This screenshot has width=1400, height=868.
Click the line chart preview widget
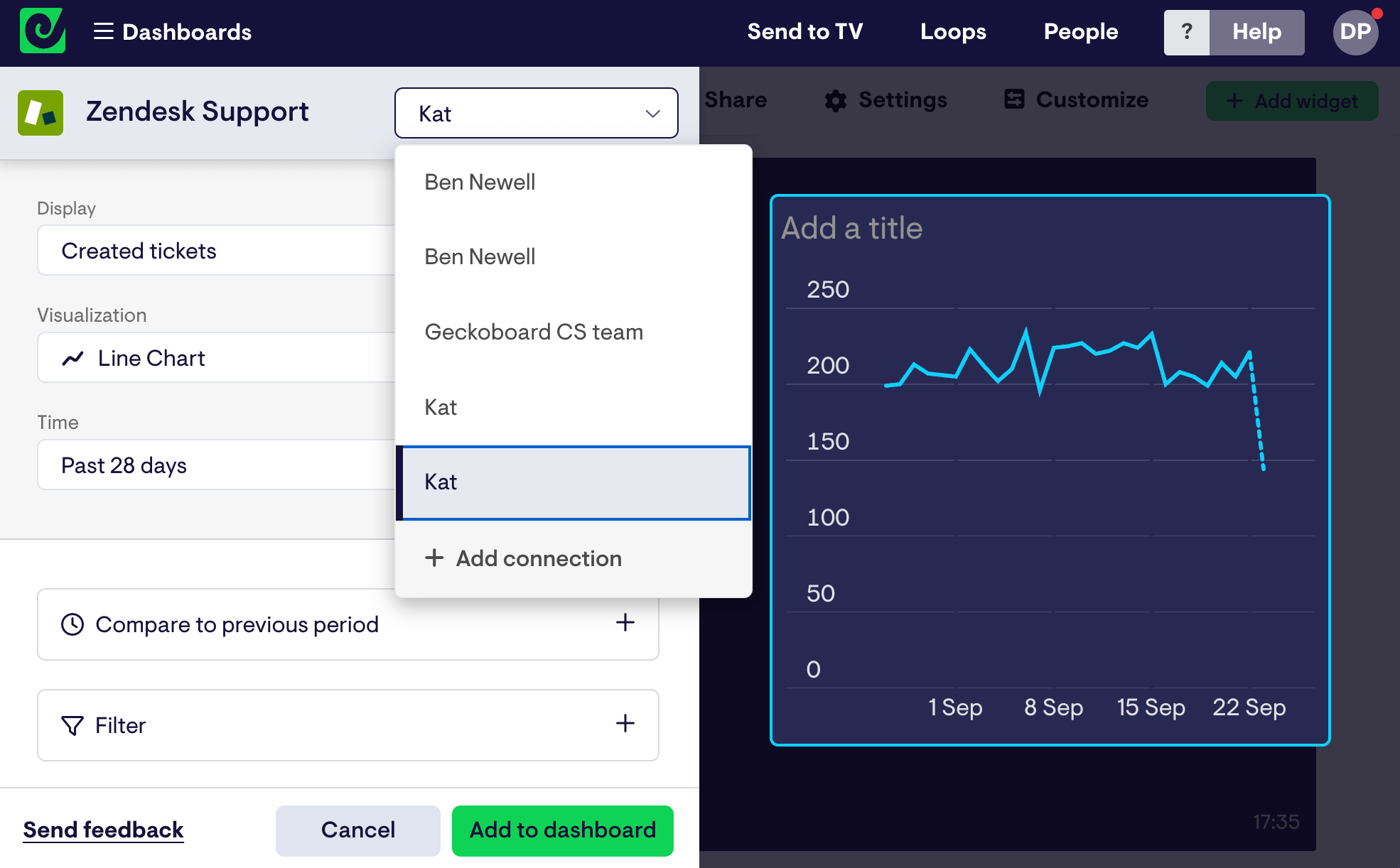coord(1050,470)
